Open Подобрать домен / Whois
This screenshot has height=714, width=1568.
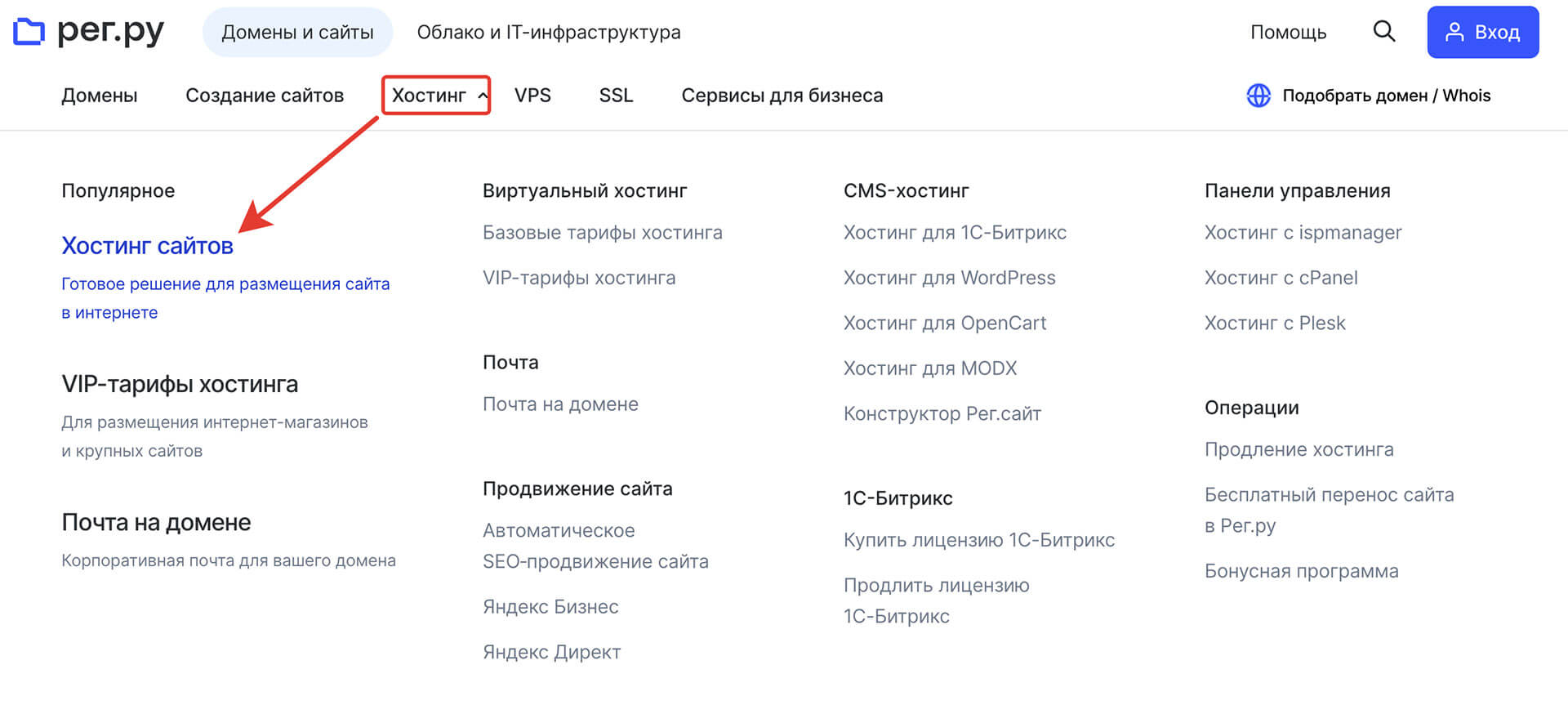tap(1386, 95)
